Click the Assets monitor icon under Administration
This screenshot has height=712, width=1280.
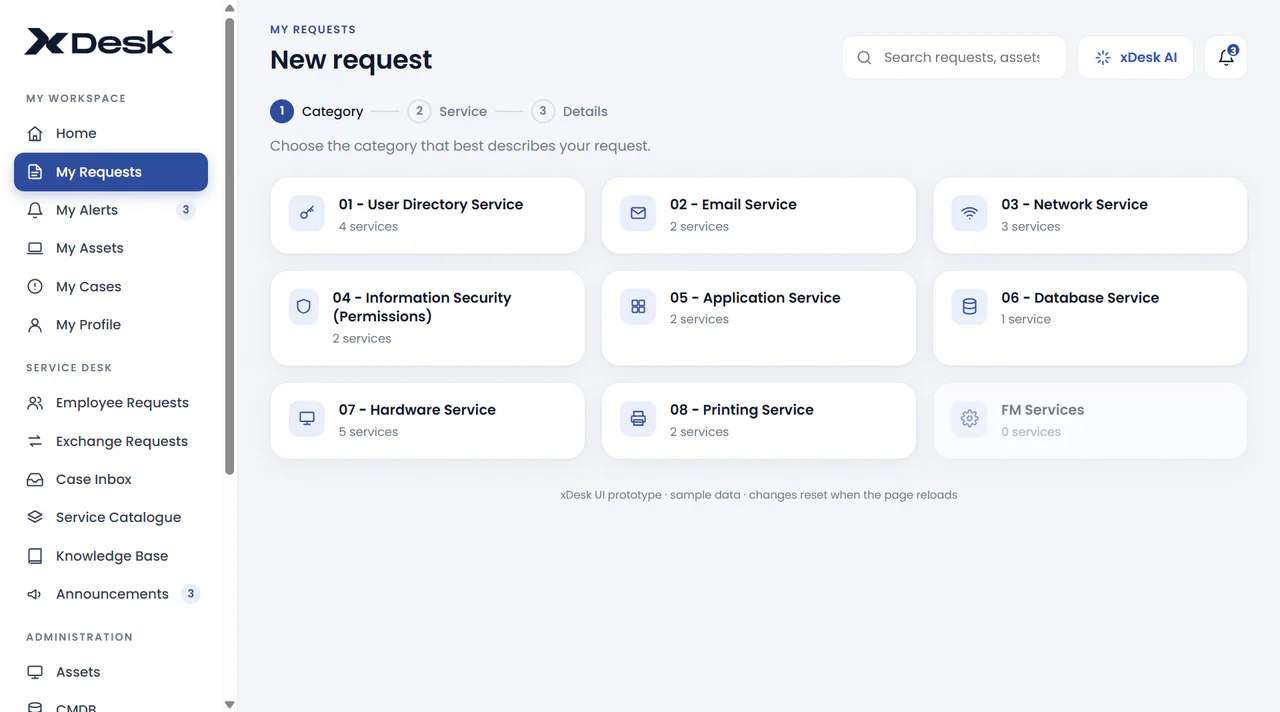35,672
